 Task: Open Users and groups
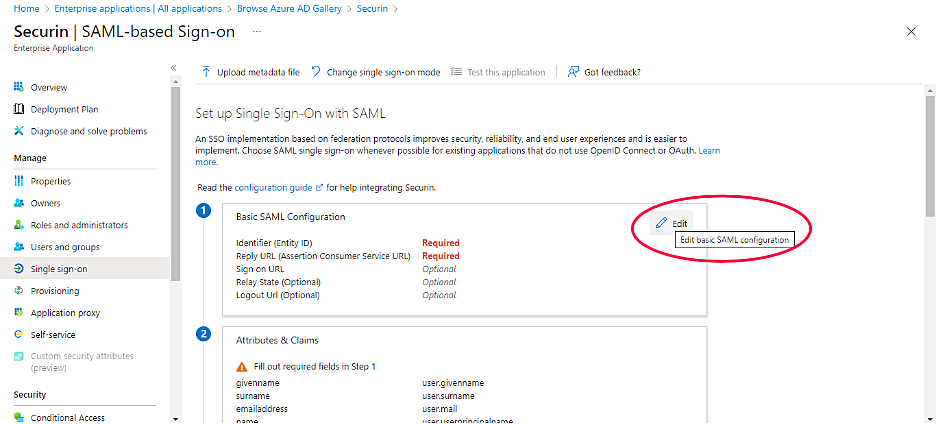click(x=65, y=247)
